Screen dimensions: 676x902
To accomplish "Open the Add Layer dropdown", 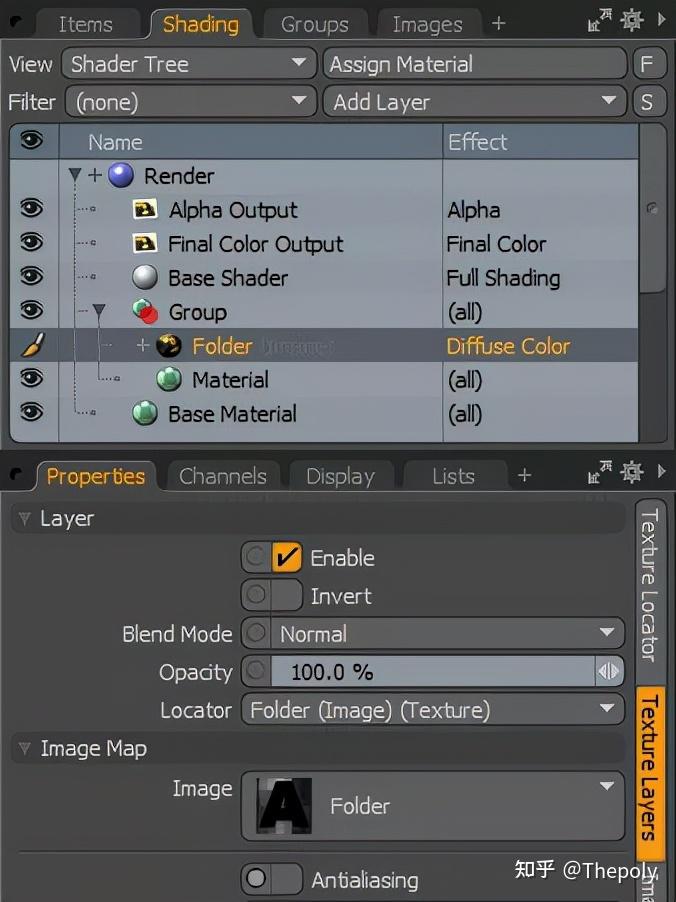I will pos(474,102).
